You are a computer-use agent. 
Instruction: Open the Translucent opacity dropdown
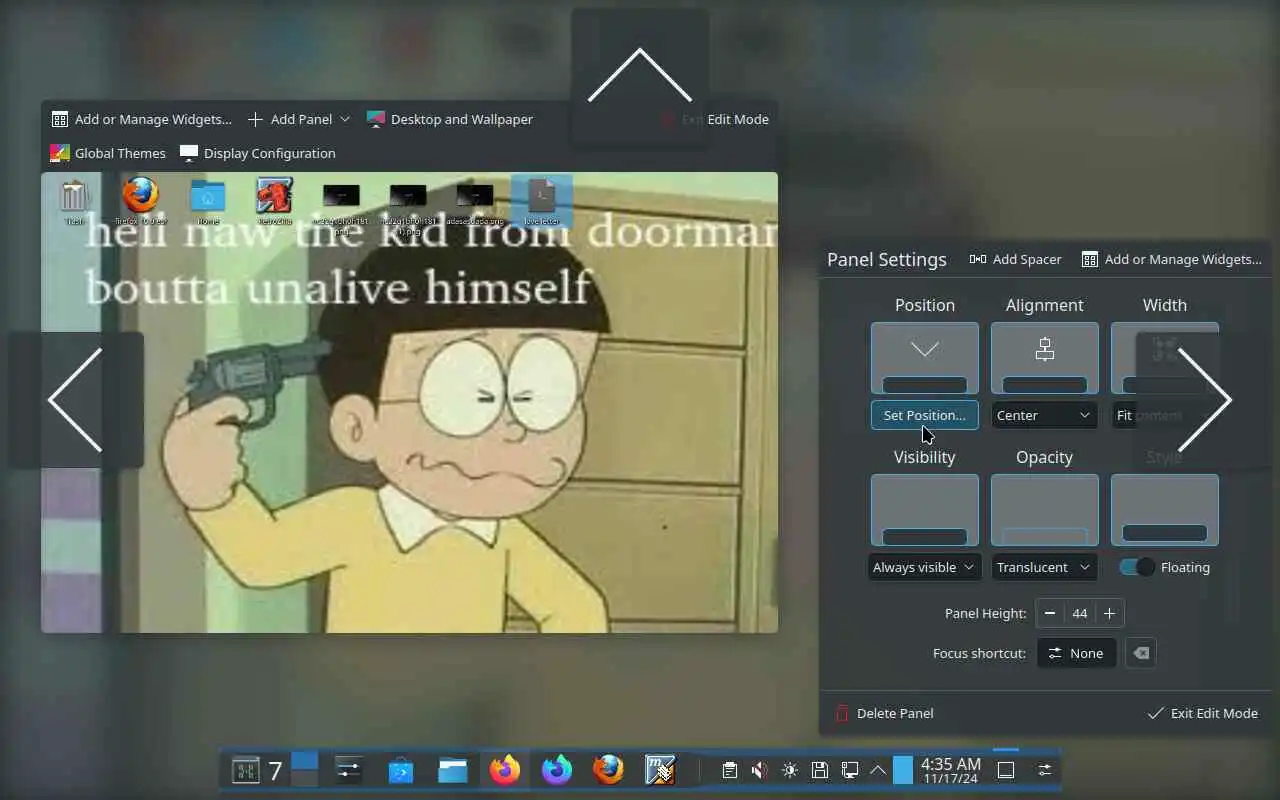pos(1044,567)
